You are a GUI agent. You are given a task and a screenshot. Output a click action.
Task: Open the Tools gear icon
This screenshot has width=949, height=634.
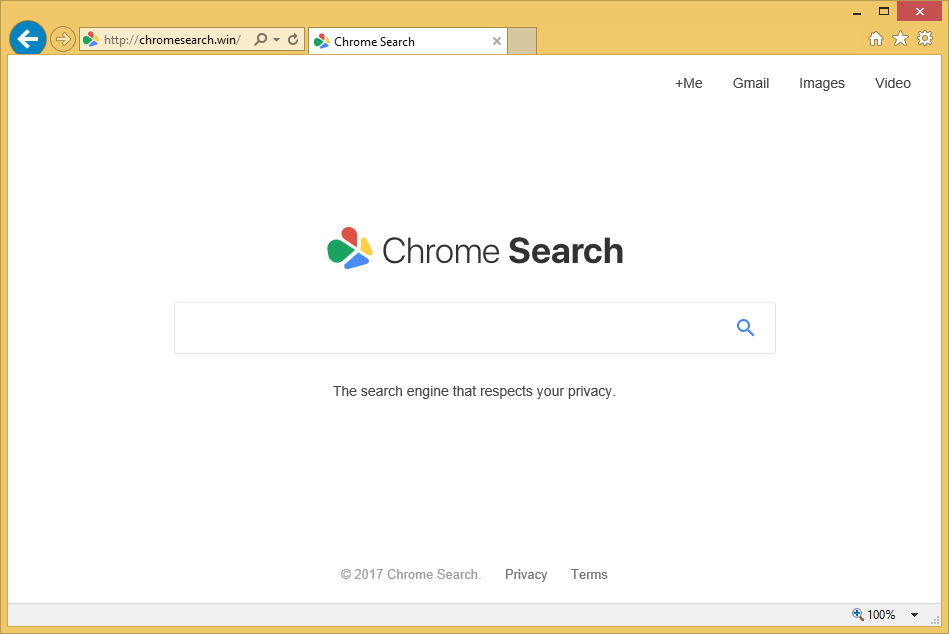[x=925, y=39]
